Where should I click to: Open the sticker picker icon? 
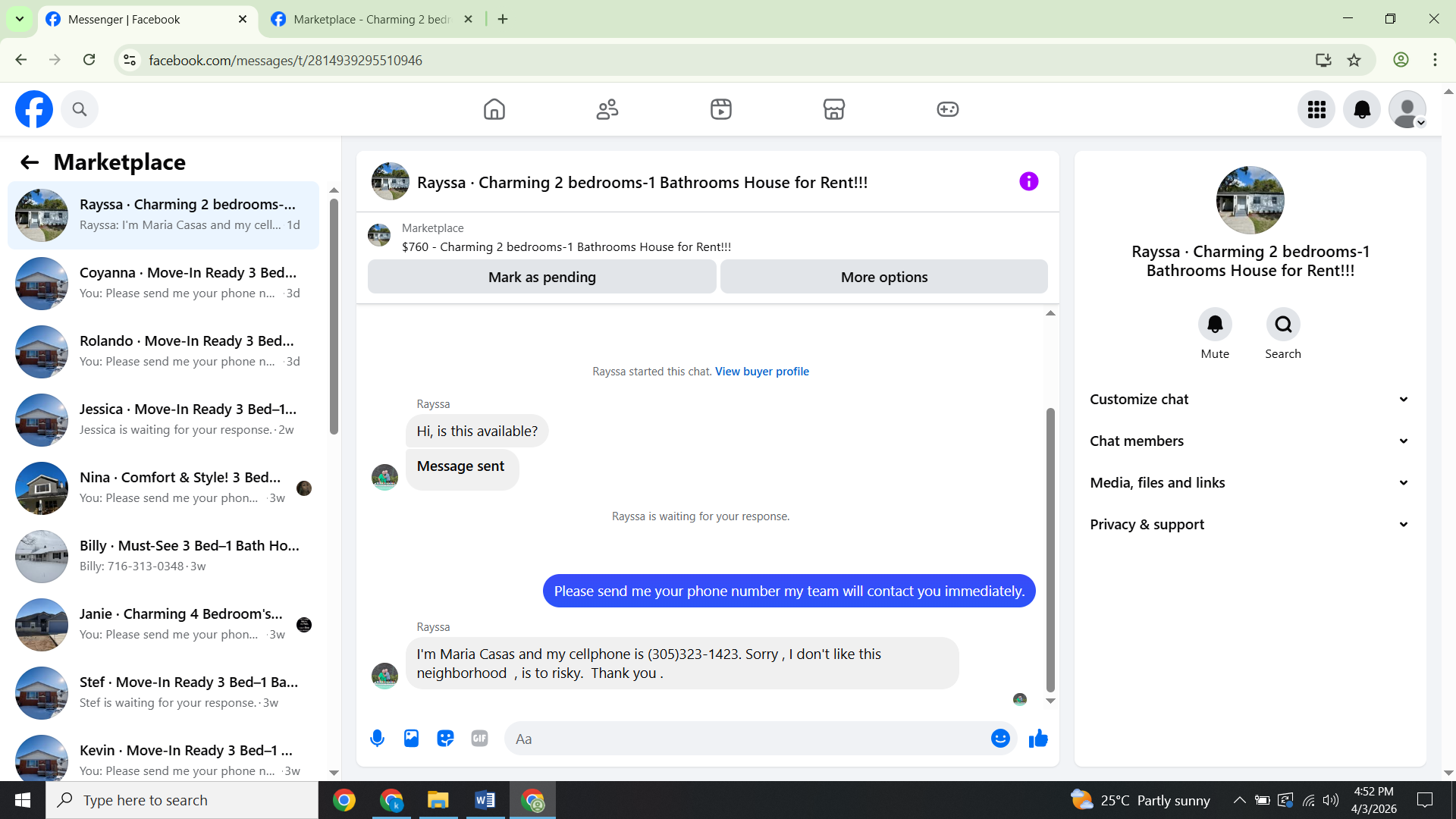pyautogui.click(x=445, y=739)
